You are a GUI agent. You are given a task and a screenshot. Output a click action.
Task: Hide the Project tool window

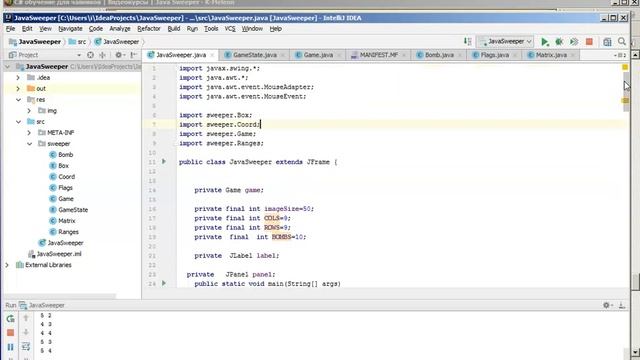coord(133,55)
